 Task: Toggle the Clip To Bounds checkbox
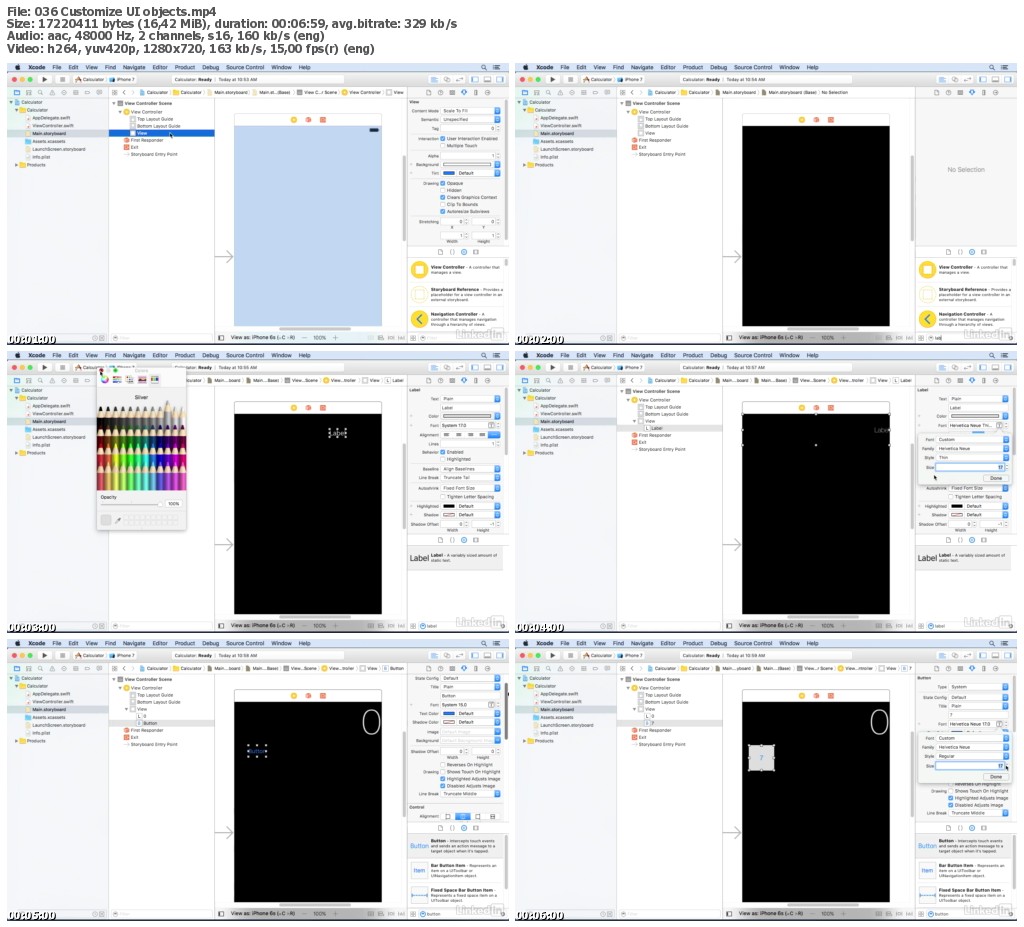pos(443,204)
